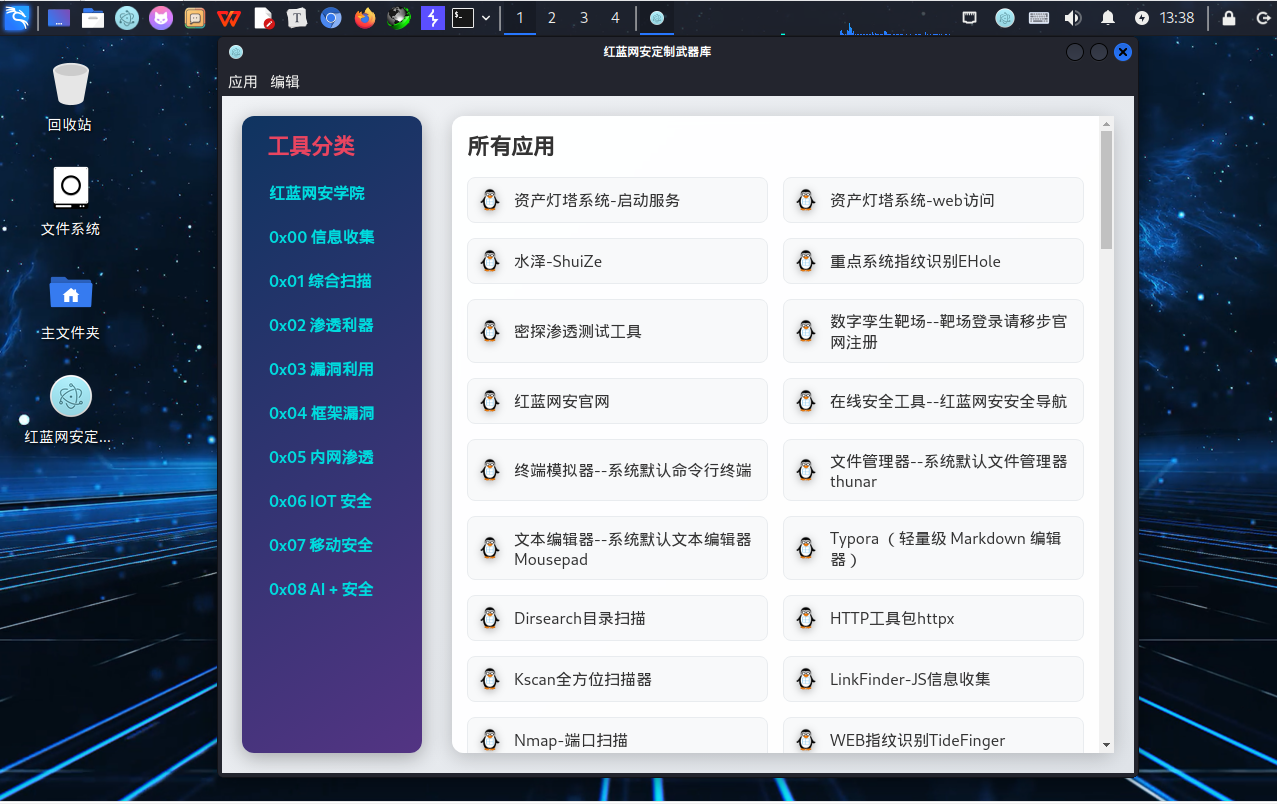This screenshot has height=804, width=1277.
Task: Click the scrollbar up arrow in the app list
Action: click(x=1106, y=125)
